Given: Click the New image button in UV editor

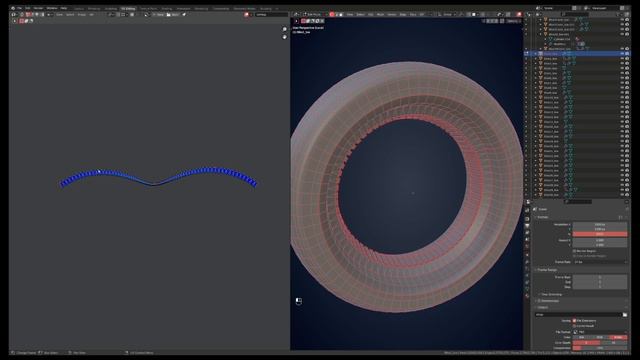Looking at the screenshot, I should tap(158, 14).
